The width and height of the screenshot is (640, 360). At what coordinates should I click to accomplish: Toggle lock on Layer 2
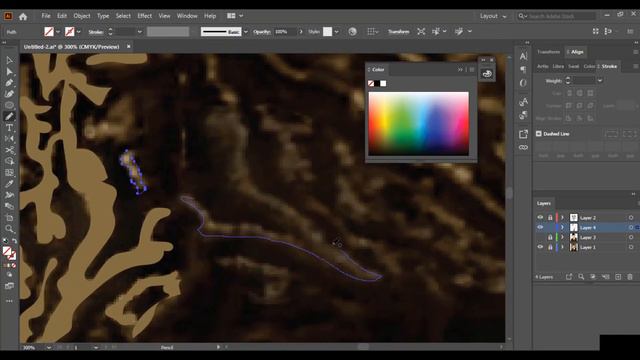click(x=550, y=218)
